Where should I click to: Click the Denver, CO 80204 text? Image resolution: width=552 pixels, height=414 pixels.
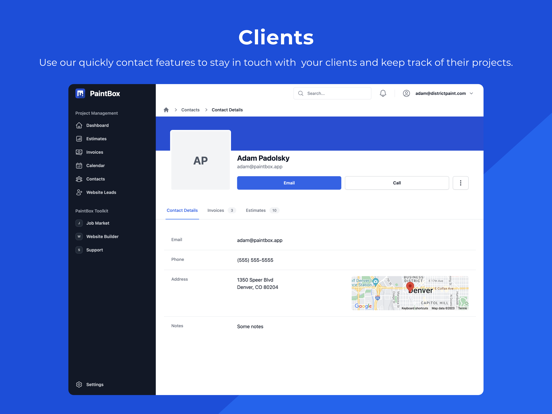pos(258,287)
